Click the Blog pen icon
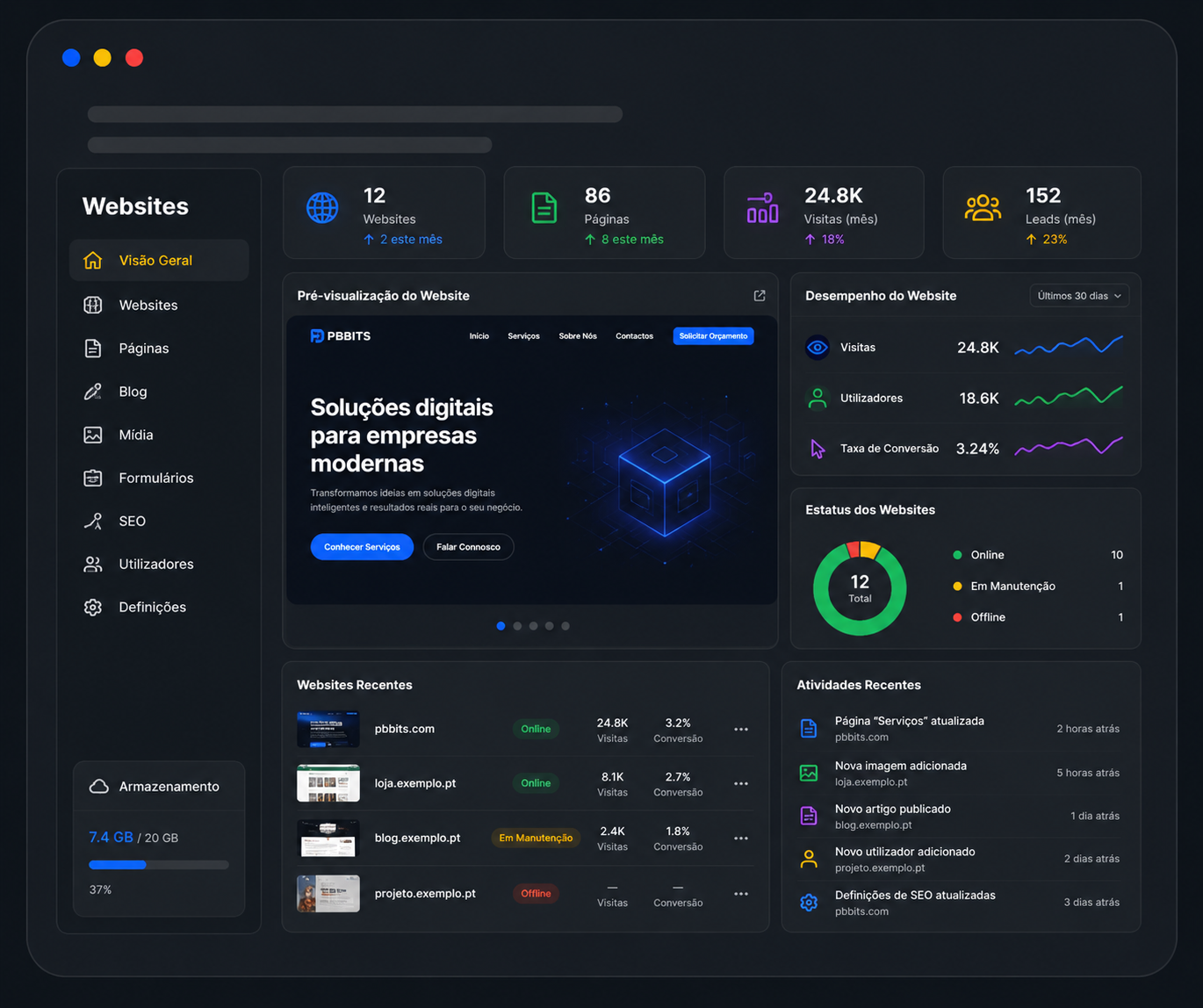Screen dimensions: 1203x1008 pyautogui.click(x=92, y=392)
